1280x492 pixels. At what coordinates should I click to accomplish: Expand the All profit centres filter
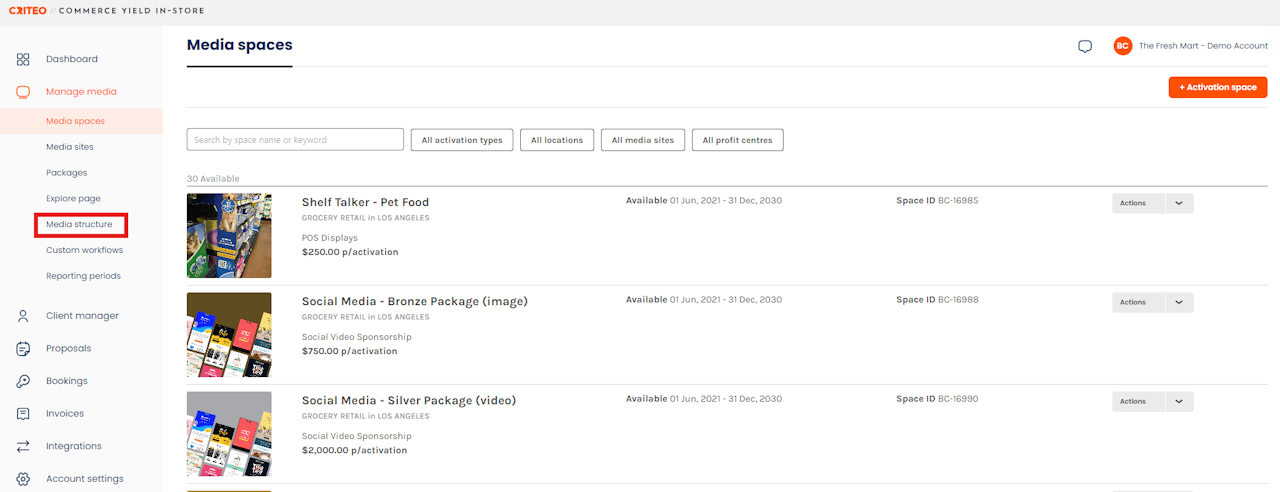pos(737,140)
